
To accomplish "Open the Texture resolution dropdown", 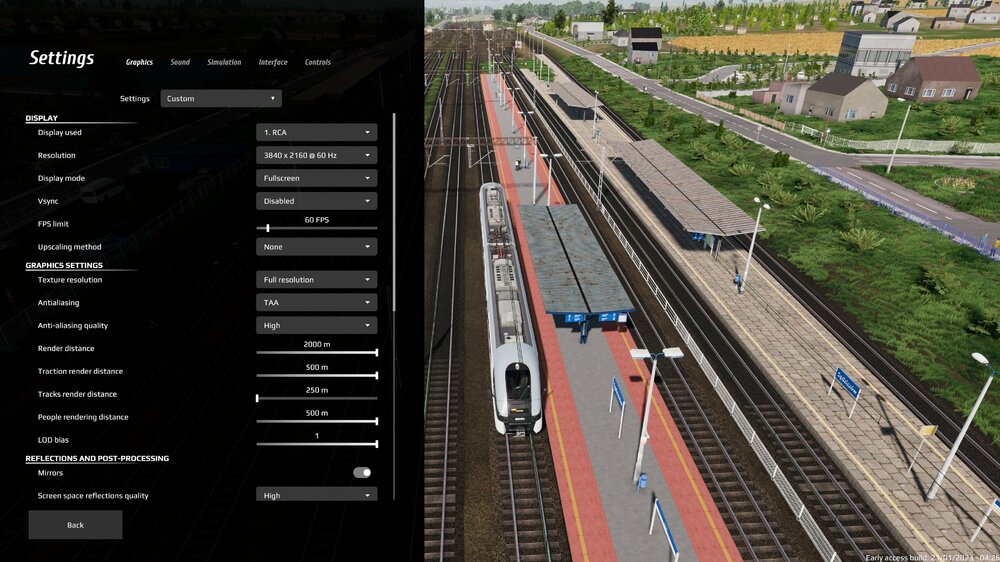I will 316,280.
